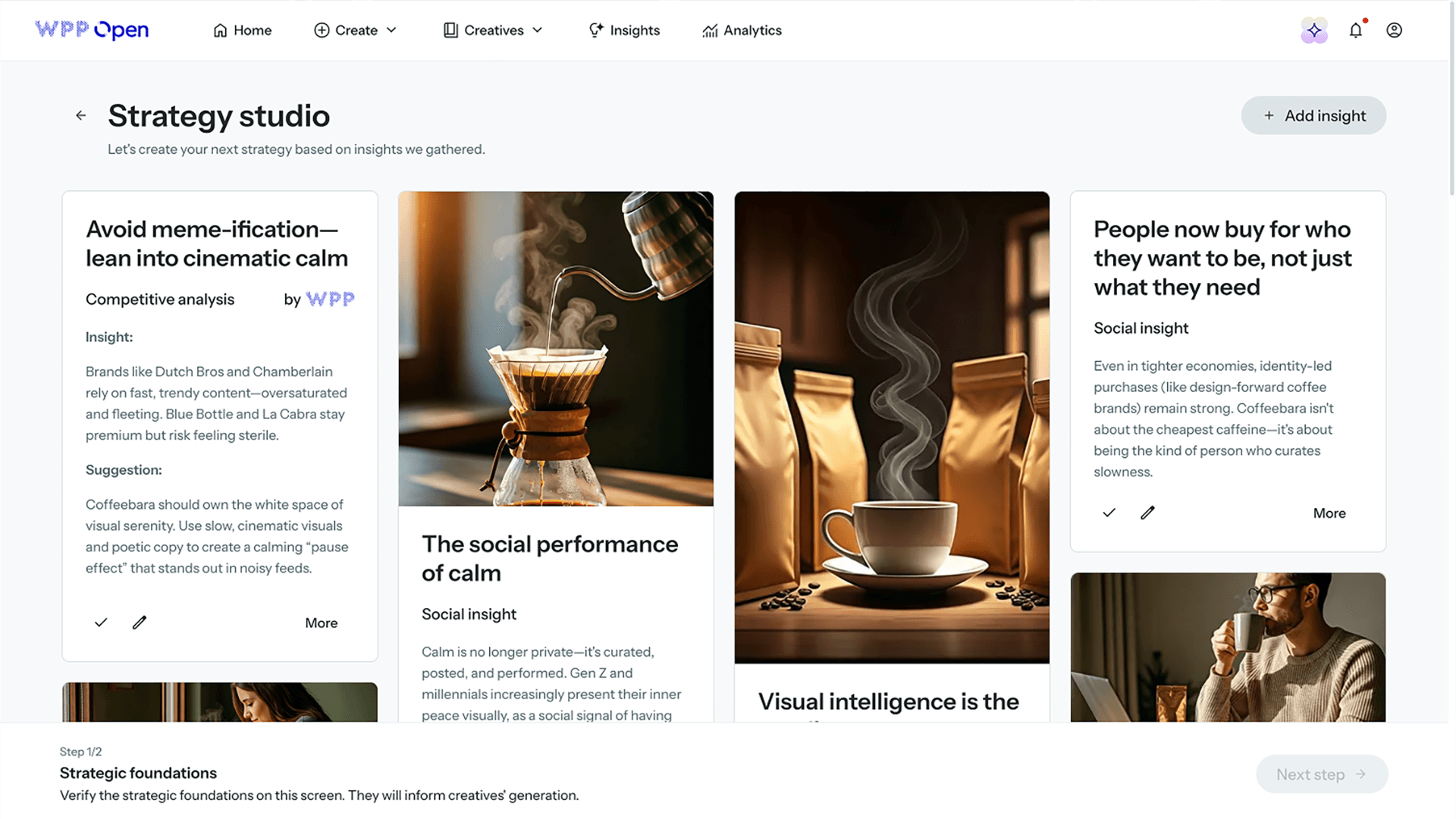Toggle the approval checkmark on the meme-ification insight

(x=100, y=622)
